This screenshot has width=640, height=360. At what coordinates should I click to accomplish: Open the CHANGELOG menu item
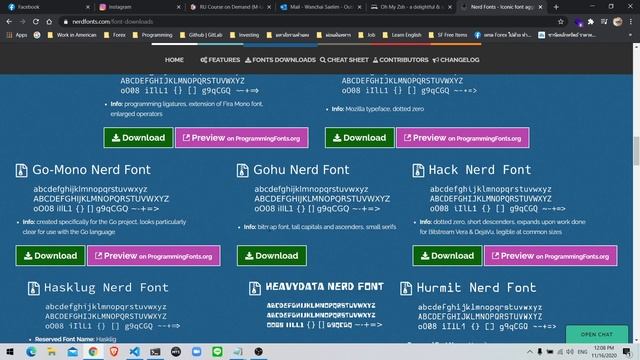tap(456, 60)
